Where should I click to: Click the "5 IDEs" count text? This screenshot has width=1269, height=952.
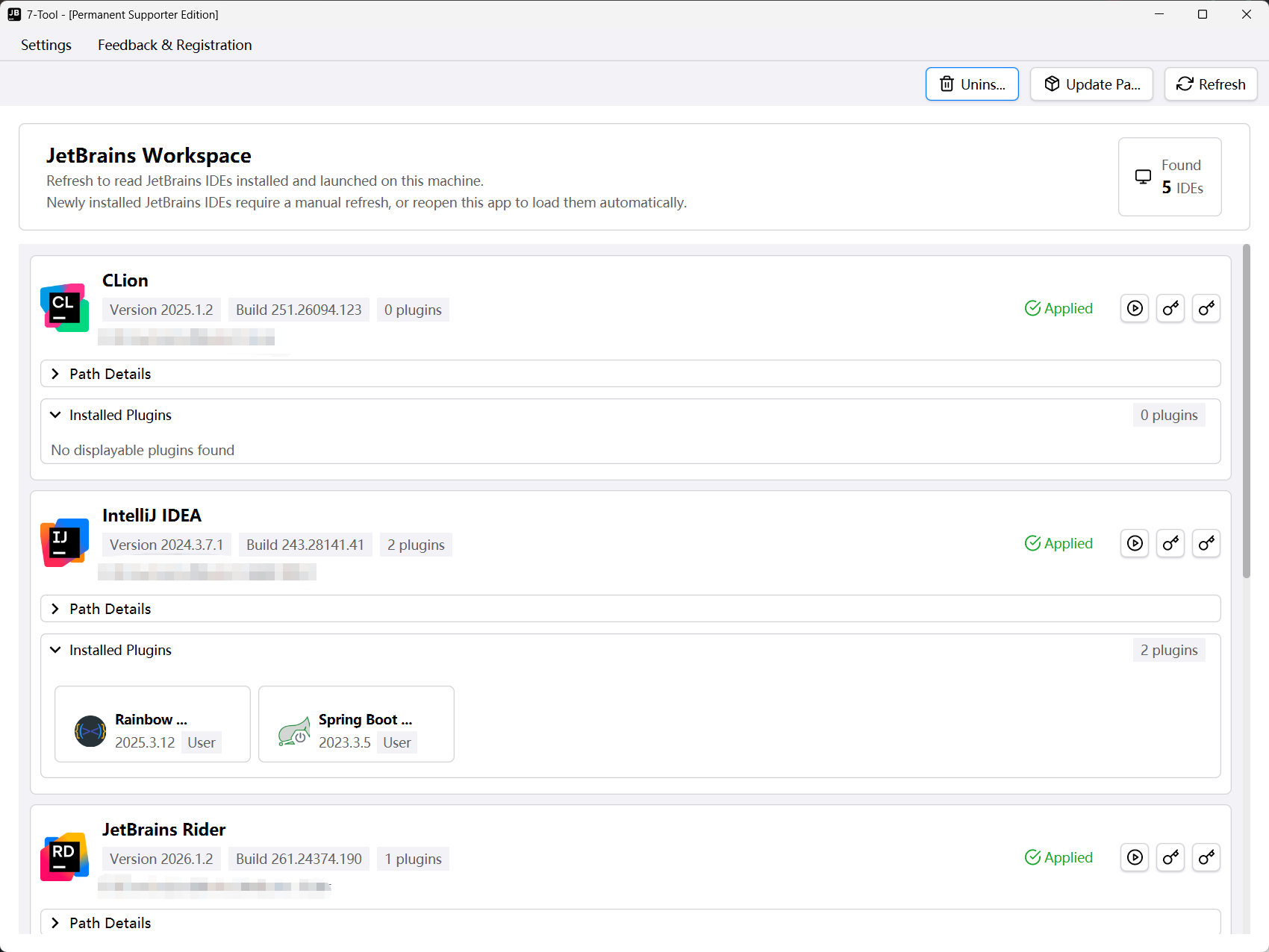pos(1182,188)
